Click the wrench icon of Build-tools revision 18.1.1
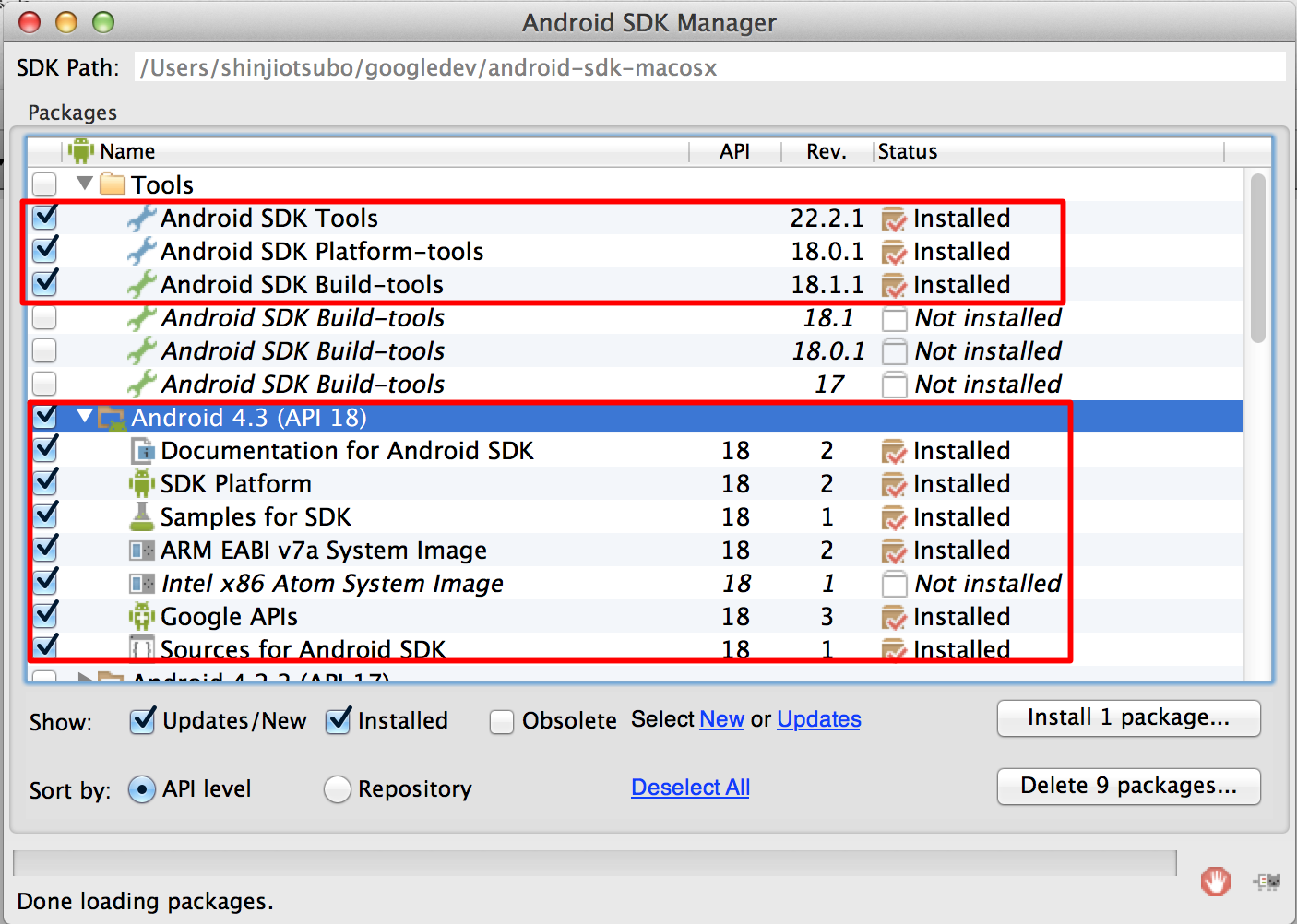1297x924 pixels. coord(141,284)
